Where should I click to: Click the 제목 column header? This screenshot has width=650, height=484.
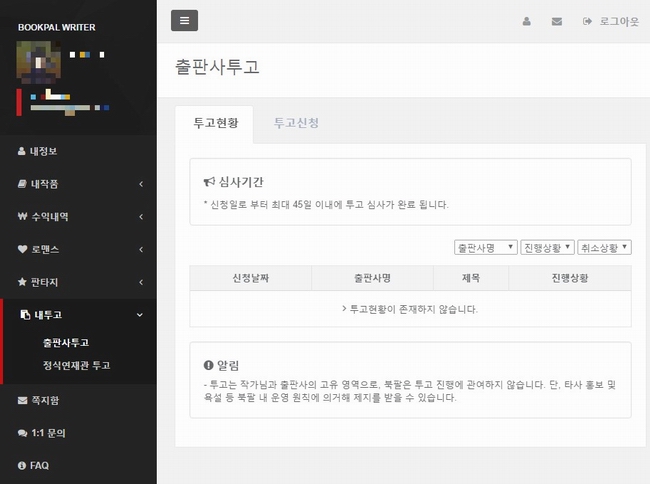coord(471,278)
